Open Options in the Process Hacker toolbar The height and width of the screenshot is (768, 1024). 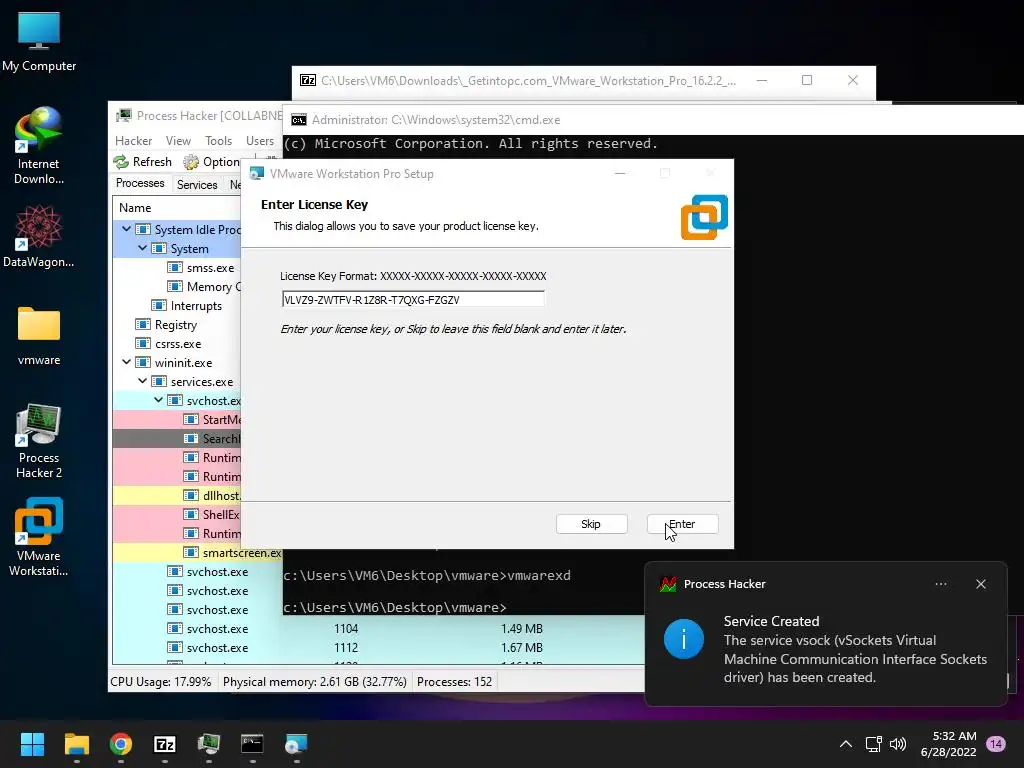coord(212,161)
